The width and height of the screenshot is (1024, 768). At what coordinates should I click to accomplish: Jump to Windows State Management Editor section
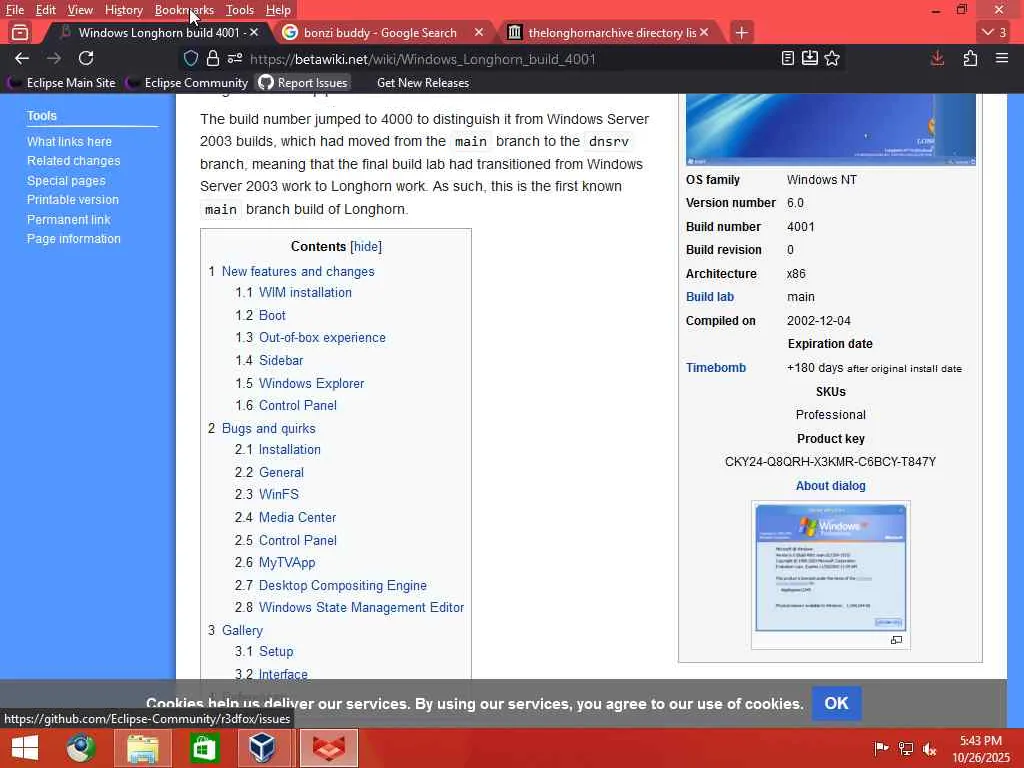[361, 607]
